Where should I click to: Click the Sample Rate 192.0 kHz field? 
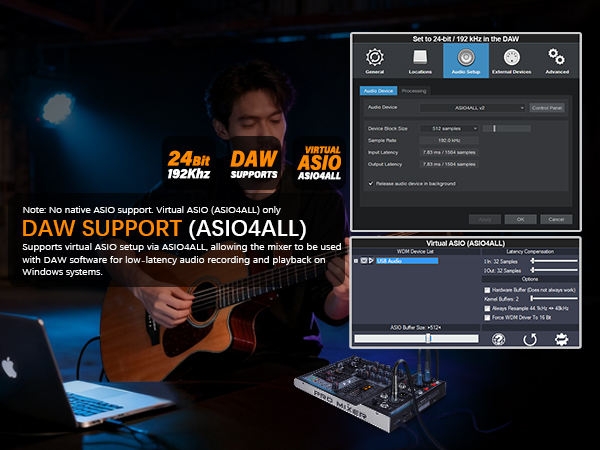pyautogui.click(x=449, y=140)
